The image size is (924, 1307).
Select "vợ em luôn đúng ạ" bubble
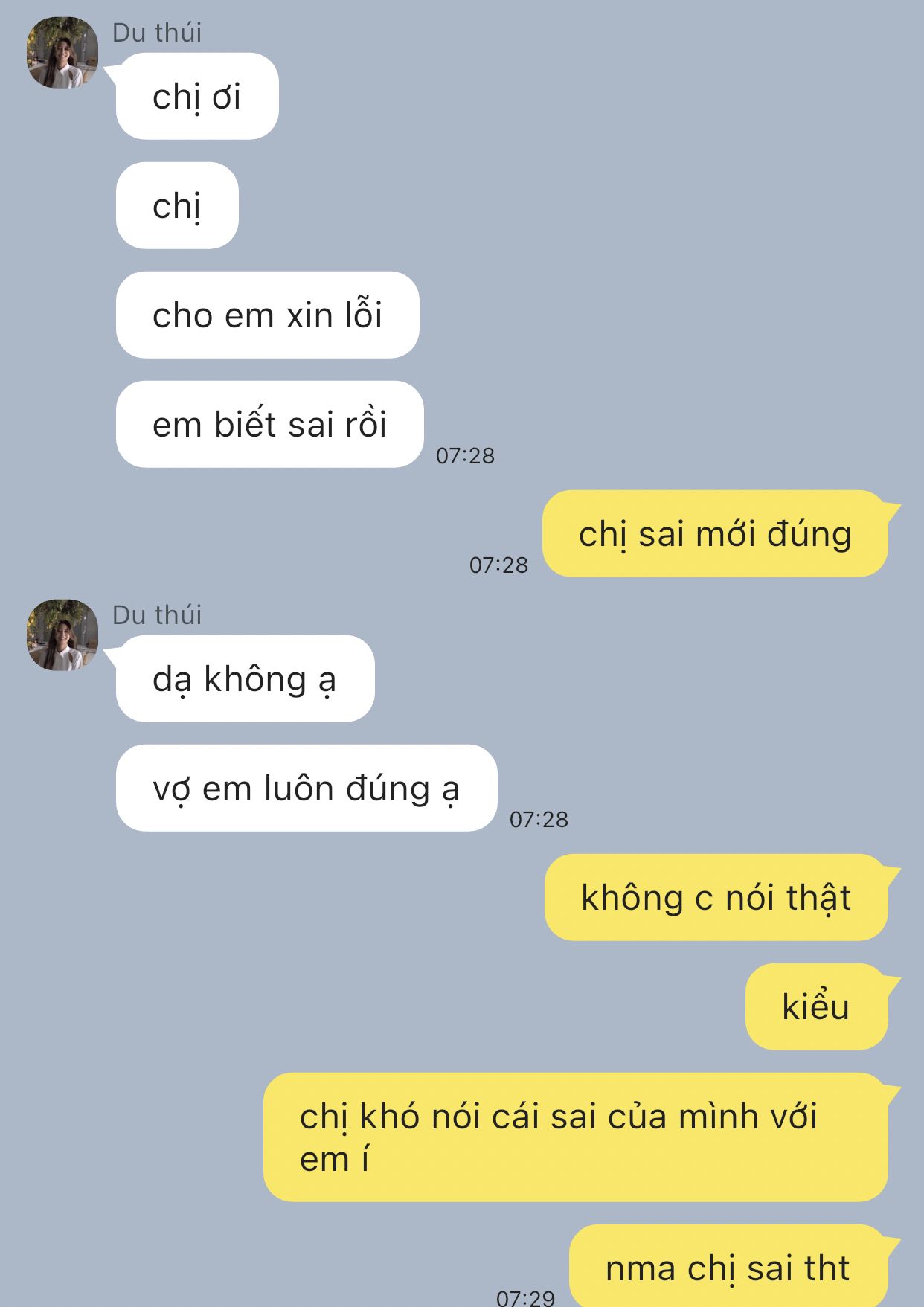[x=307, y=788]
